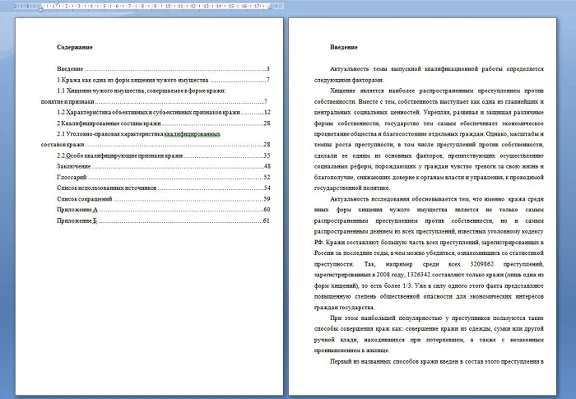Click page number 54 in the contents
This screenshot has width=576, height=399.
pos(267,188)
